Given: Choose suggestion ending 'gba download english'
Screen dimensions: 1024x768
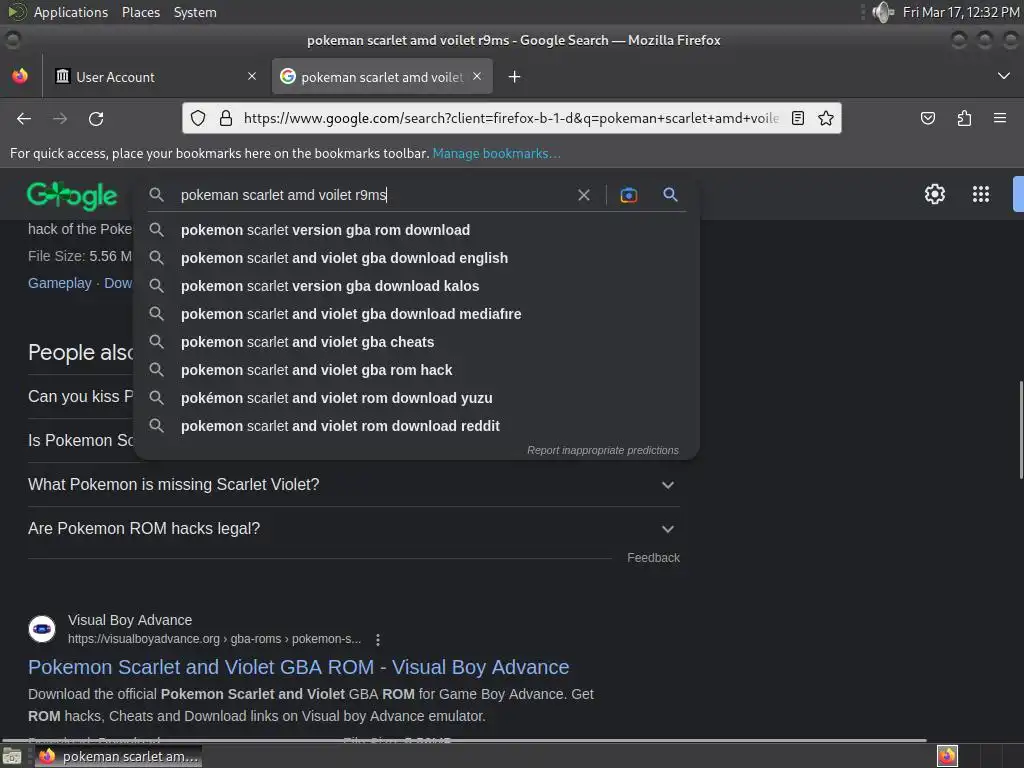Looking at the screenshot, I should pyautogui.click(x=417, y=258).
